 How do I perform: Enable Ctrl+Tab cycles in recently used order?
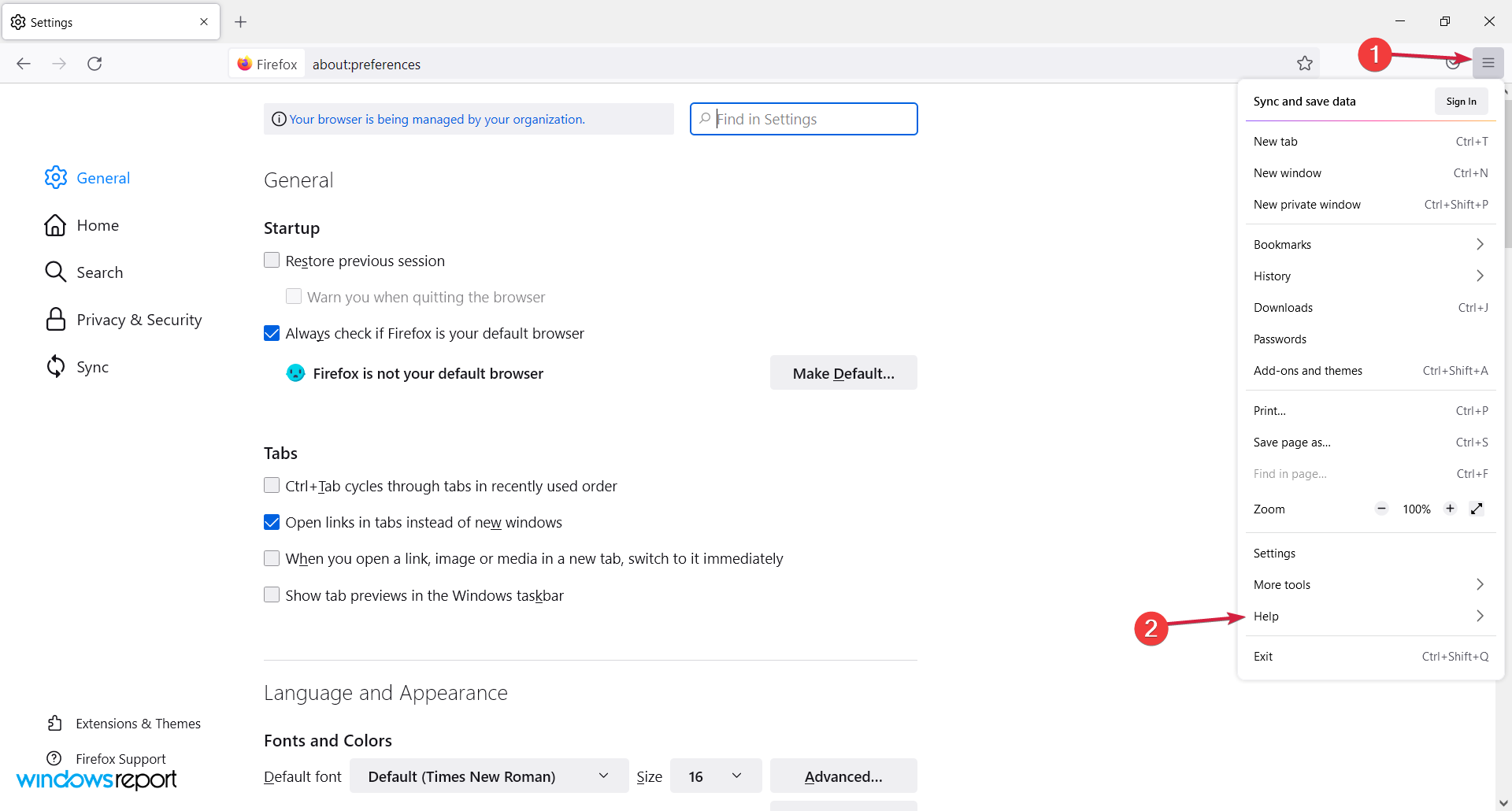pyautogui.click(x=272, y=485)
